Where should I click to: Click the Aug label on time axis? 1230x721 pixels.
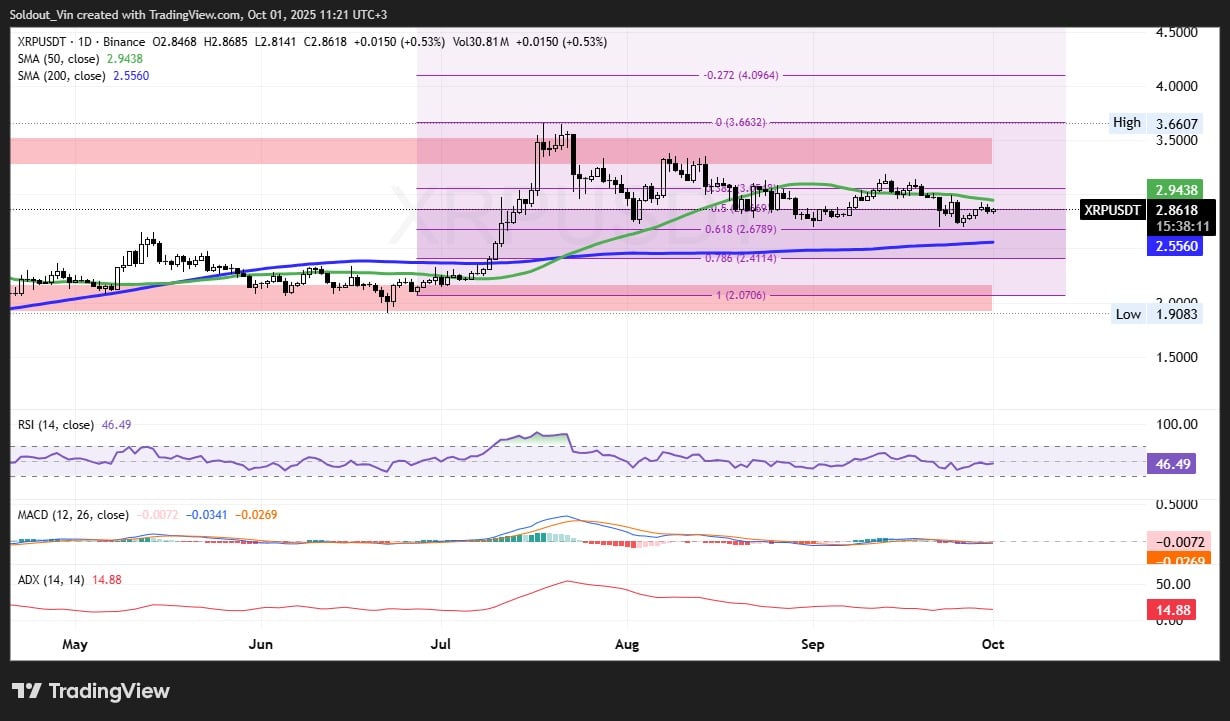point(627,645)
